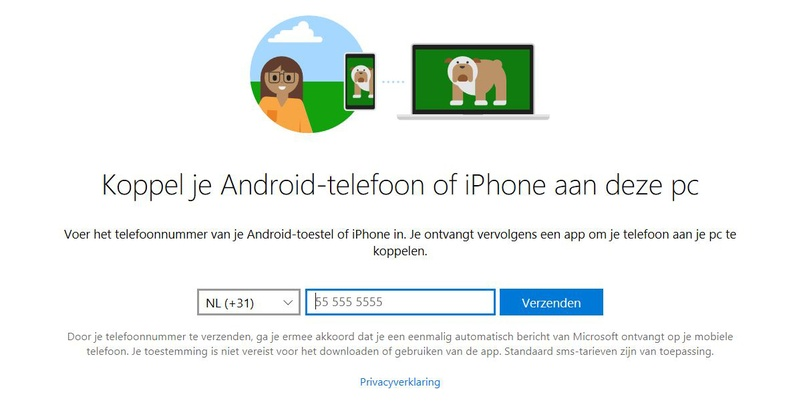Viewport: 807px width, 415px height.
Task: Click the woman's orange shirt in the illustration
Action: (x=286, y=114)
